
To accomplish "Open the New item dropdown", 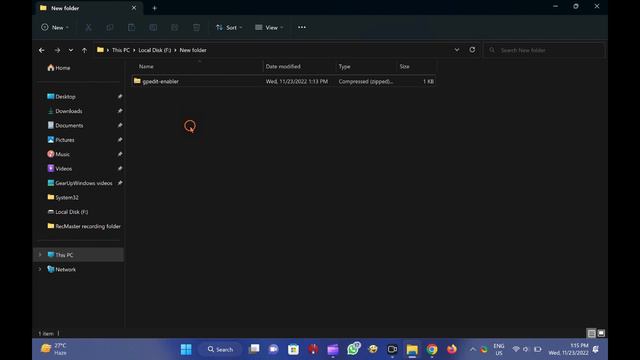I will [x=55, y=27].
